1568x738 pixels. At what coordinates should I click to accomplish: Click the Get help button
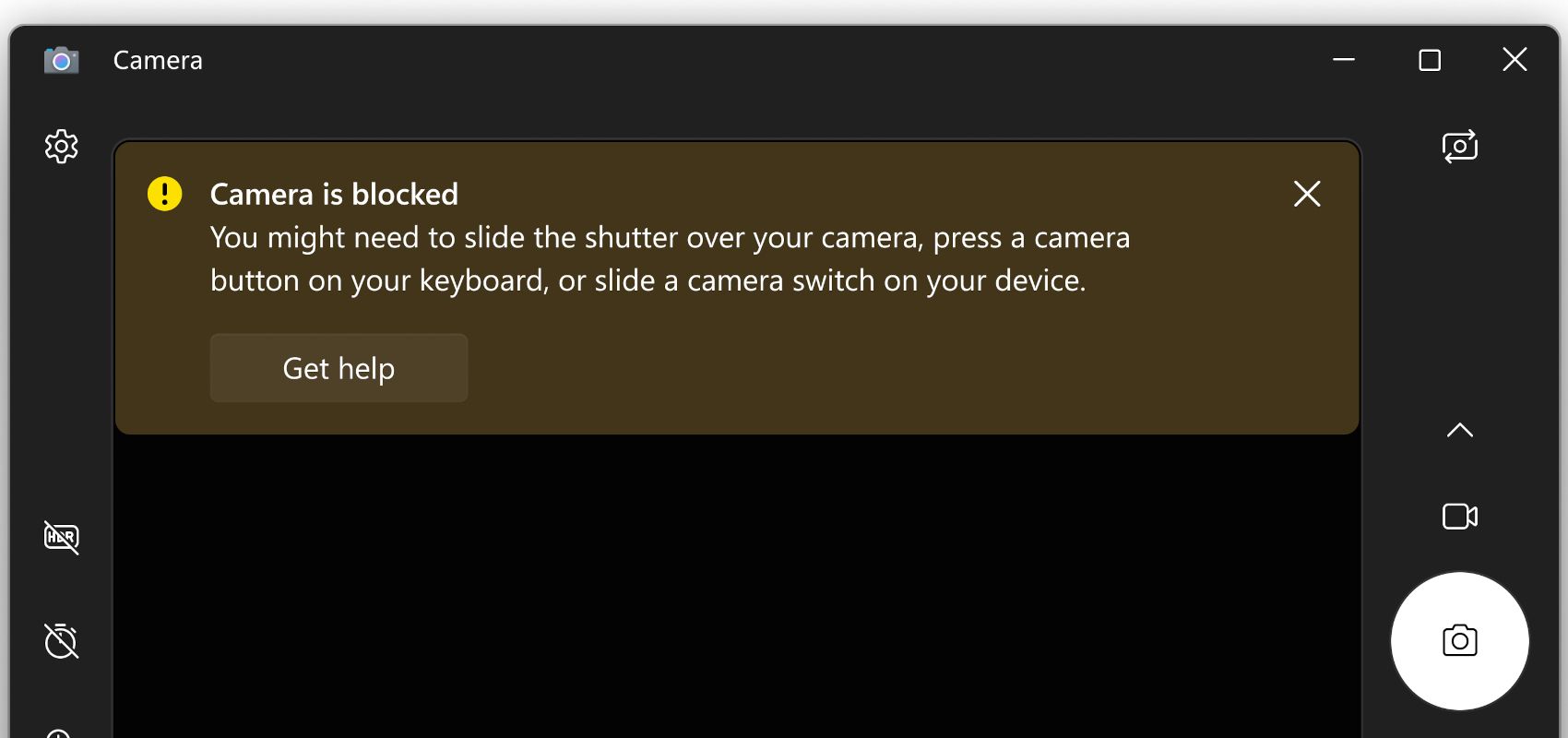tap(339, 368)
